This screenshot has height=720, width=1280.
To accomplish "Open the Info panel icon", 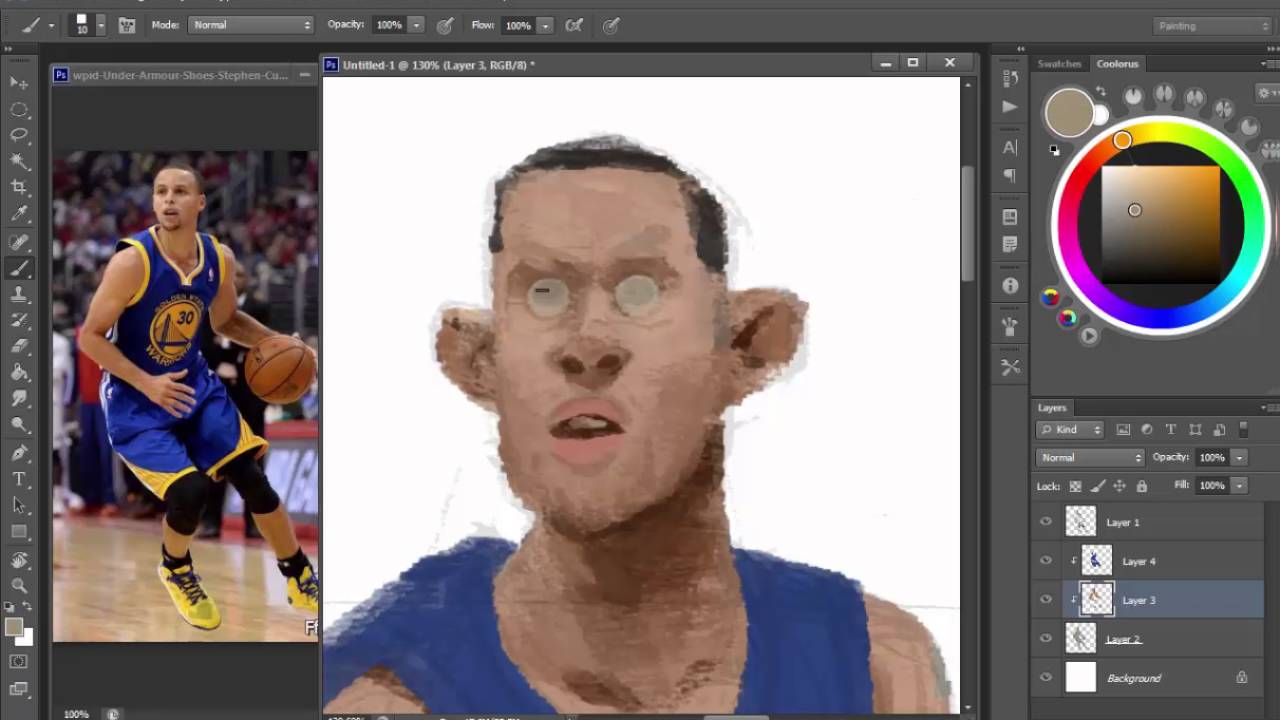I will (x=1010, y=286).
